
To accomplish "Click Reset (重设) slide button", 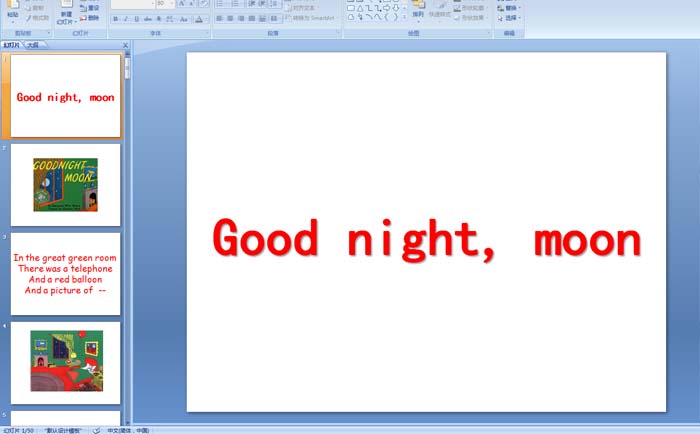I will [x=90, y=8].
